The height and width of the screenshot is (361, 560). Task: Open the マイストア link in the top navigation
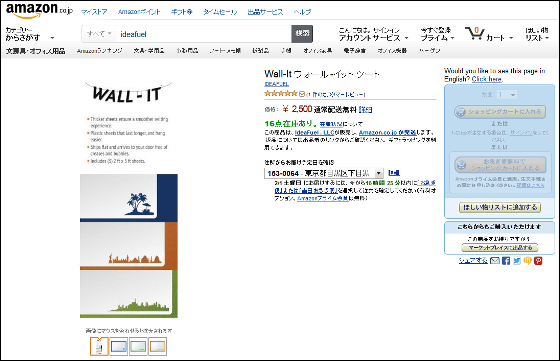[94, 12]
